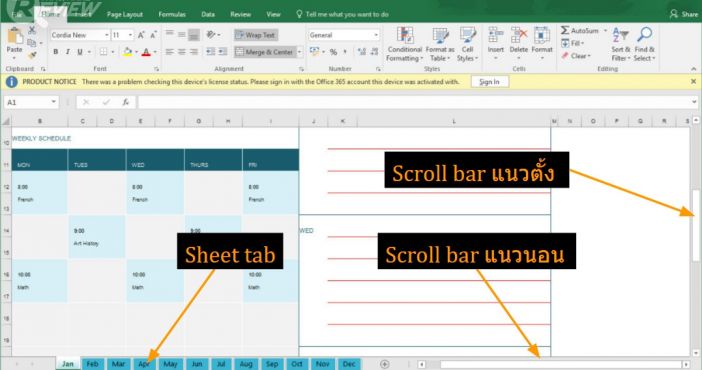Click the Delete cells icon

pyautogui.click(x=518, y=35)
